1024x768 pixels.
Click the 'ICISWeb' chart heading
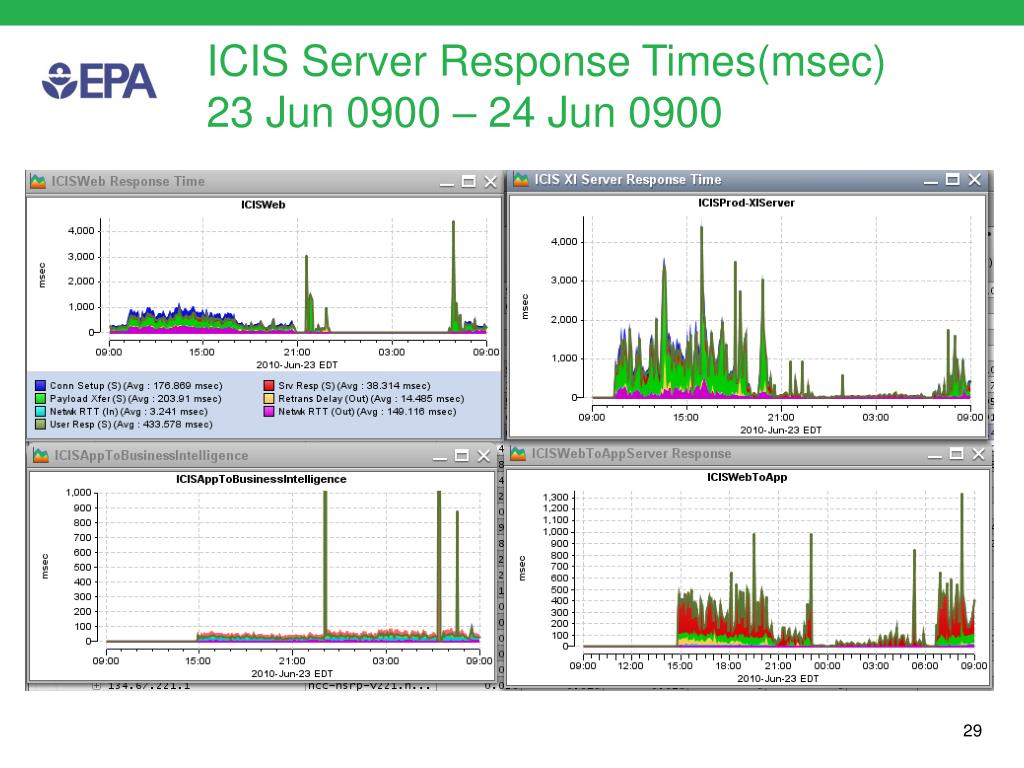tap(263, 205)
